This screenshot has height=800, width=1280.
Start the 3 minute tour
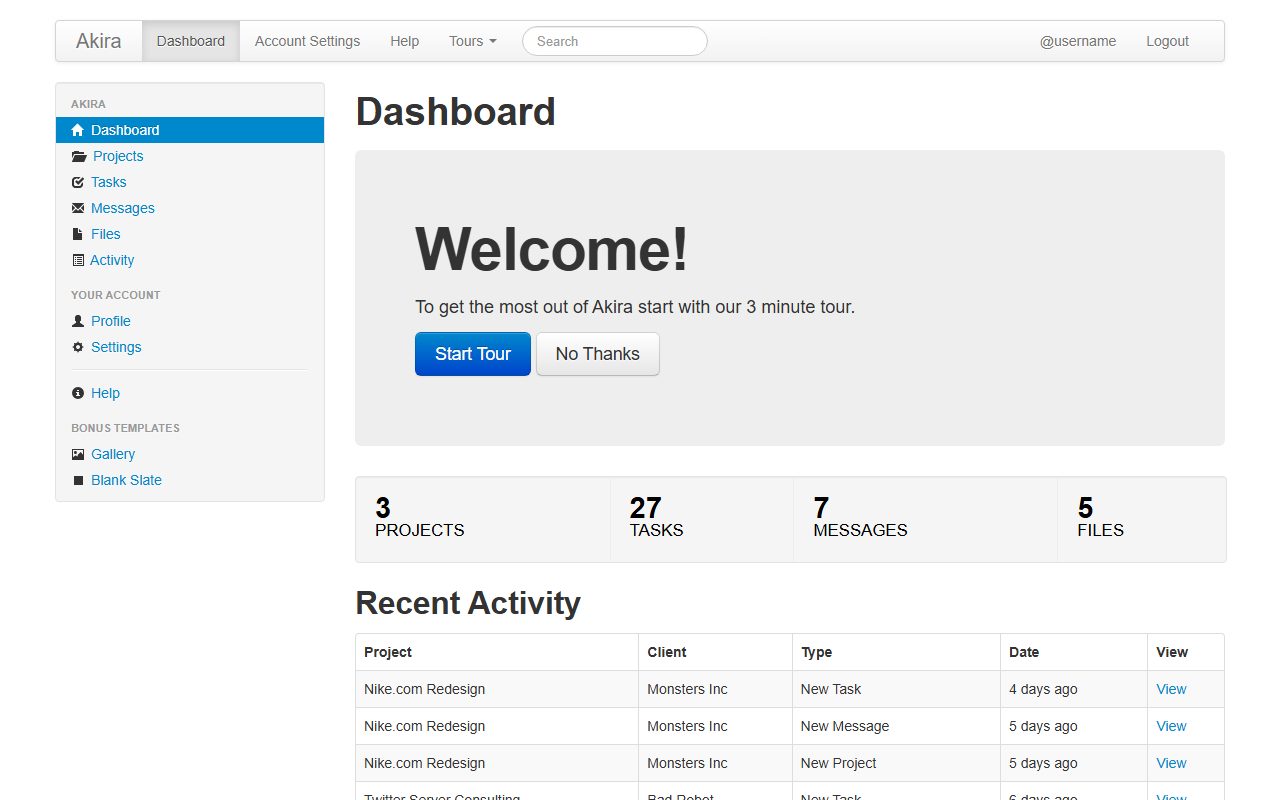pos(473,354)
